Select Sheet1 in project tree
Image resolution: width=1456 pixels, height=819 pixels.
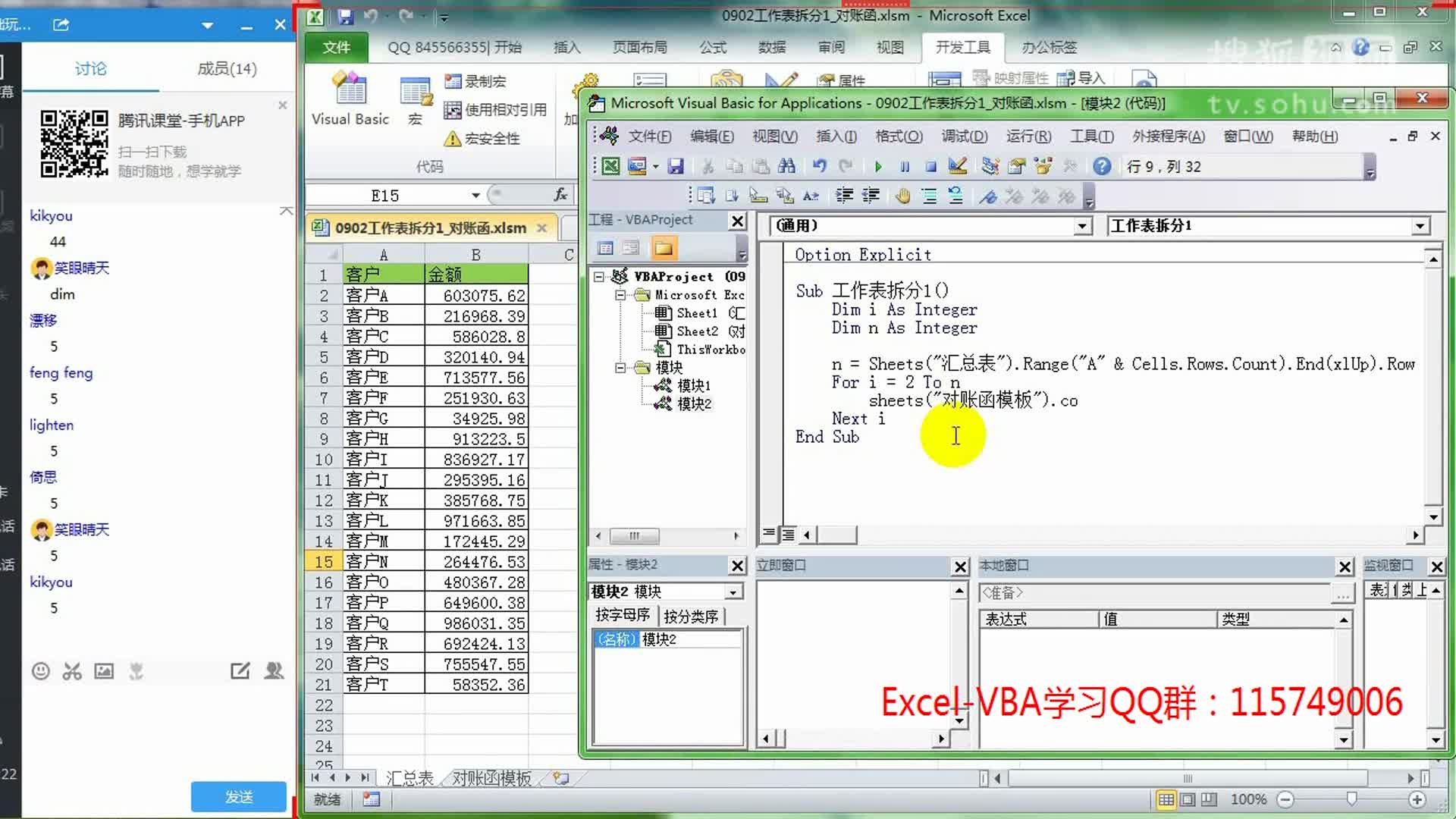(696, 313)
